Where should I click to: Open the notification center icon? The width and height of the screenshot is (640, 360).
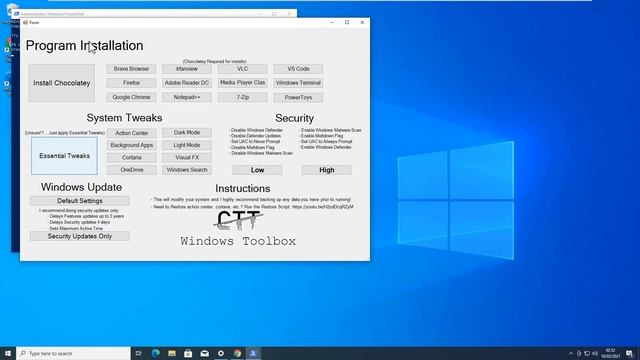click(x=630, y=353)
